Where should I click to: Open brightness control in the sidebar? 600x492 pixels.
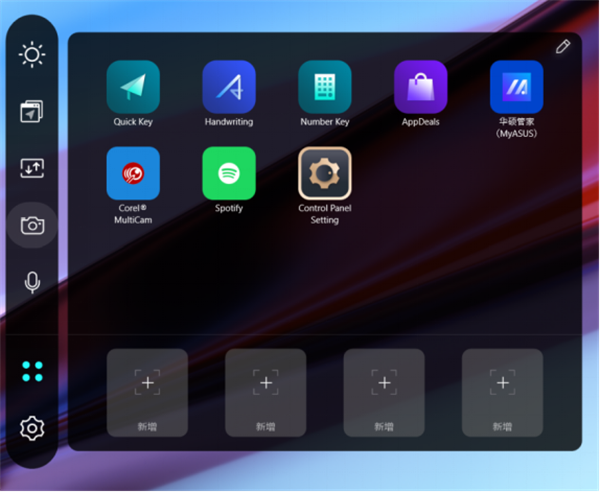(32, 55)
